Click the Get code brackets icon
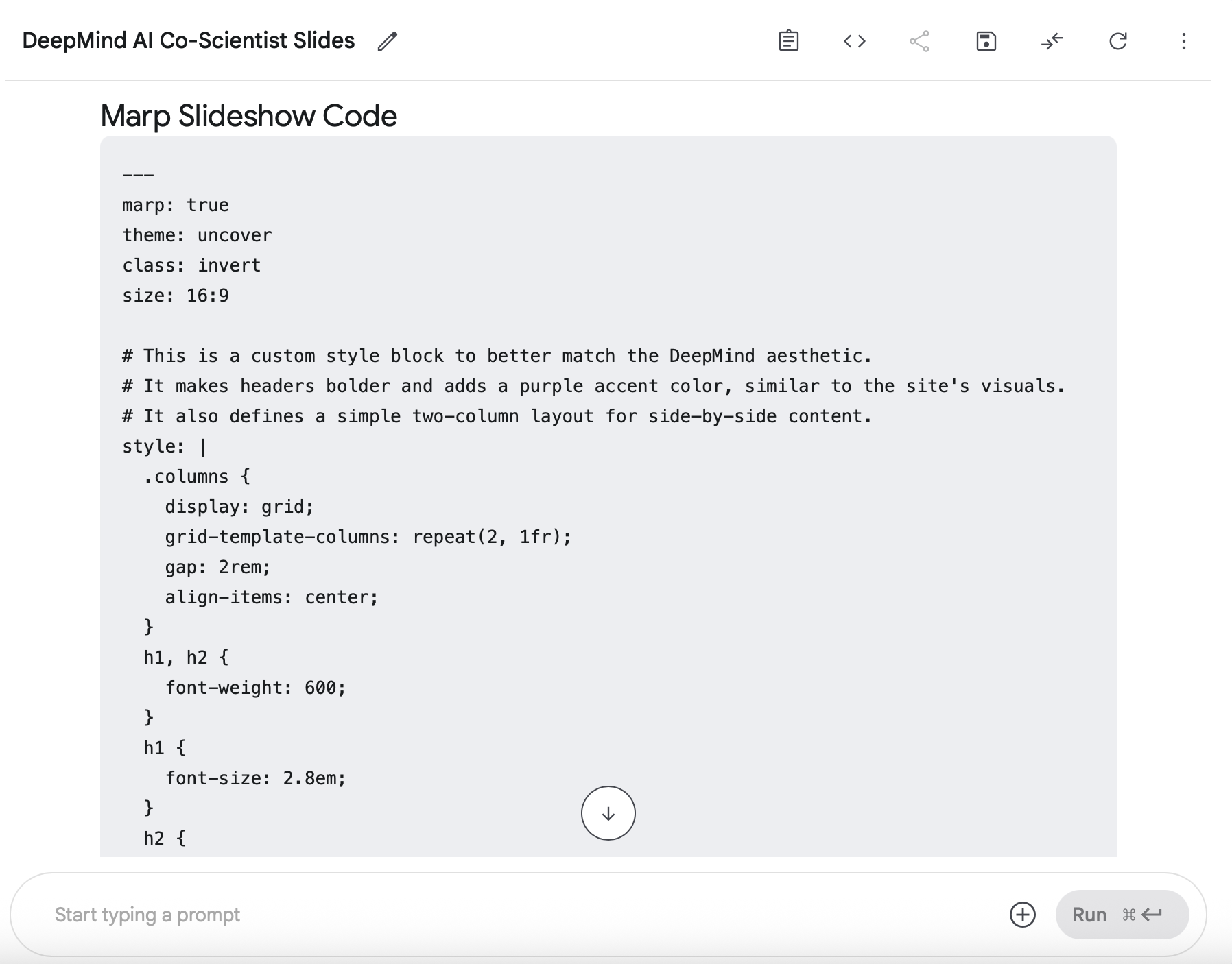 point(855,41)
